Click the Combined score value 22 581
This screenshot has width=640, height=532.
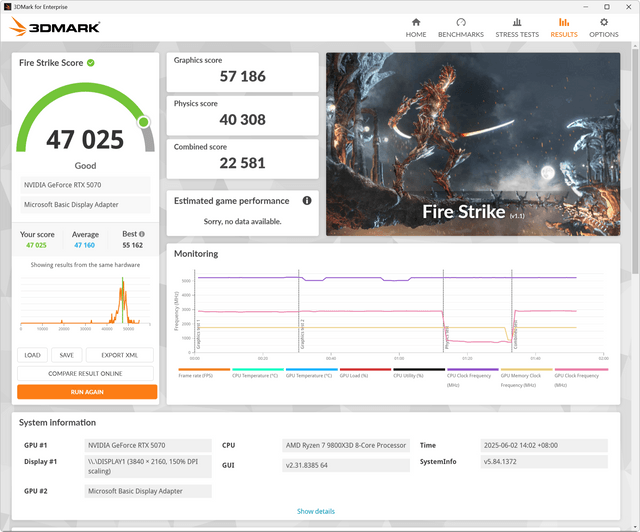[242, 163]
